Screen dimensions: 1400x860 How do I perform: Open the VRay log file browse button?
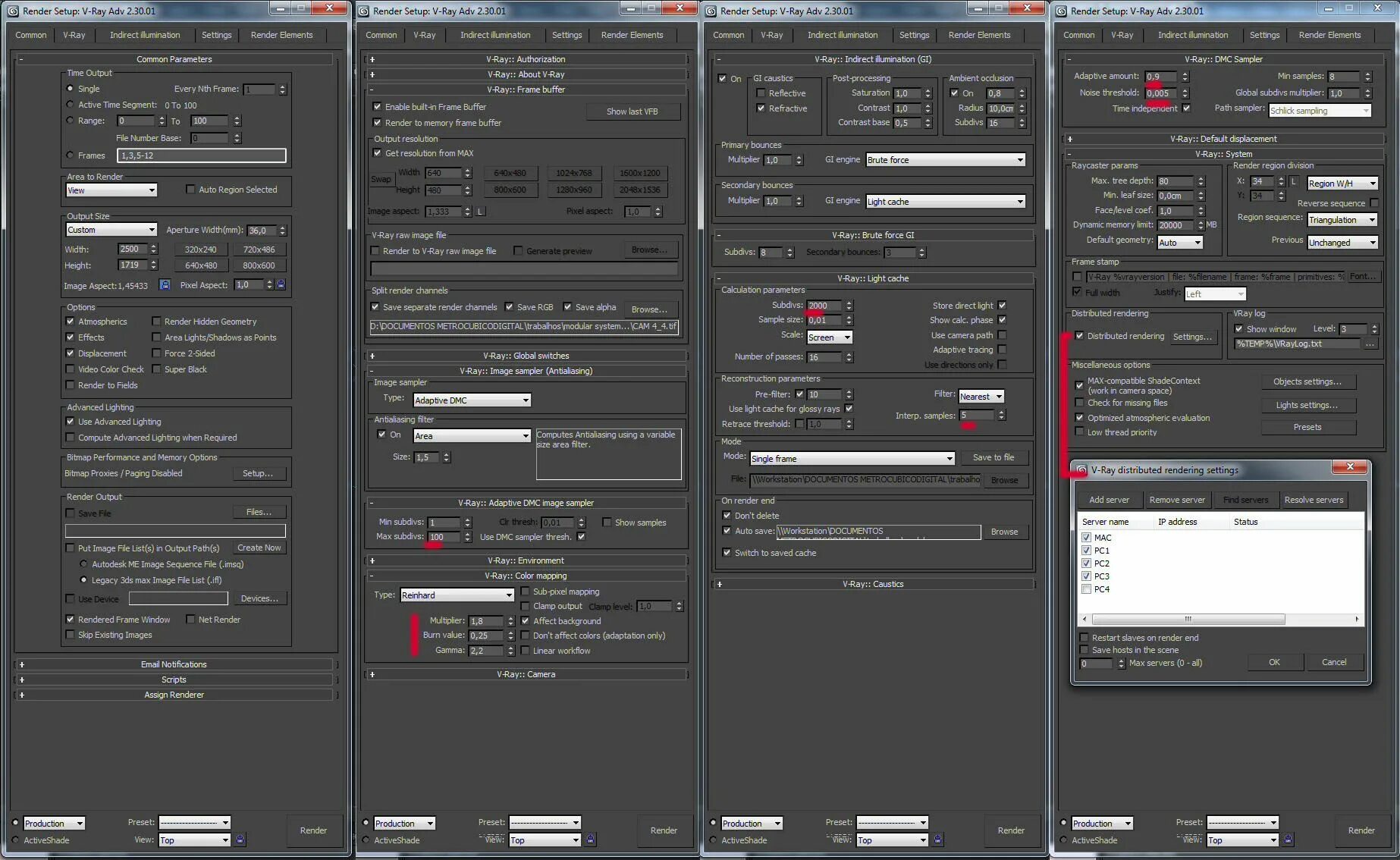pyautogui.click(x=1370, y=344)
